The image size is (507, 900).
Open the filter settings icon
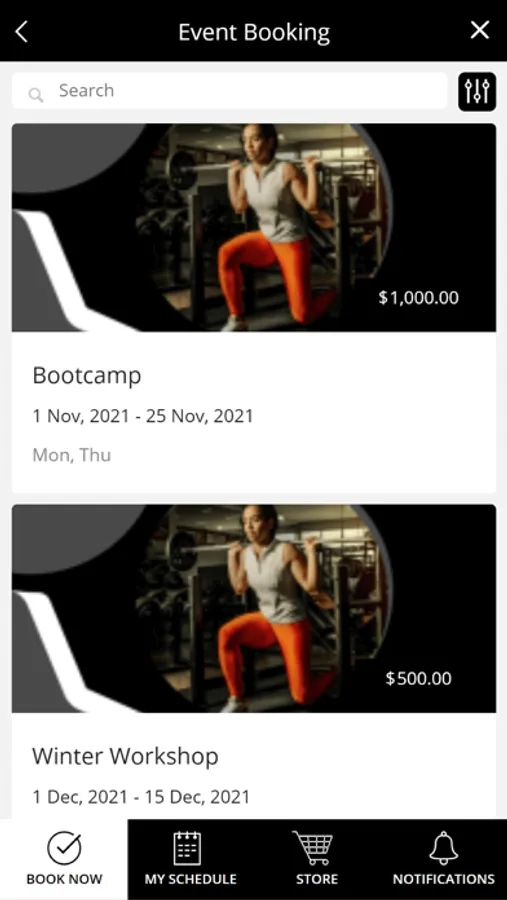(x=477, y=91)
